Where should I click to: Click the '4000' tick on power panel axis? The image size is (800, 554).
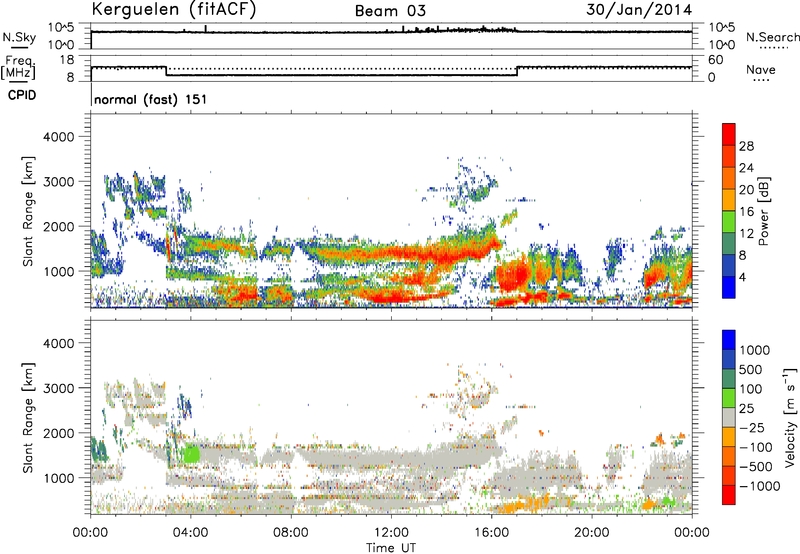pyautogui.click(x=59, y=137)
